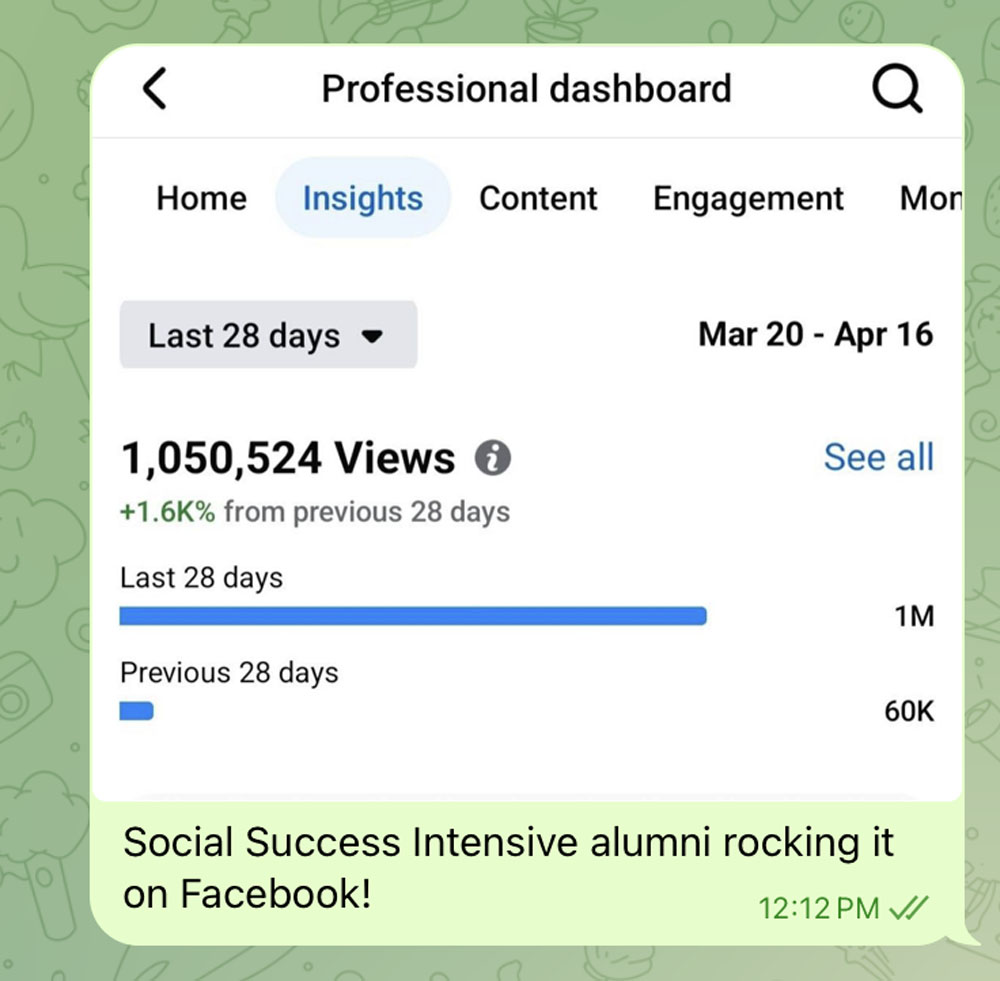Click the long blue Last 28 days bar

point(413,616)
